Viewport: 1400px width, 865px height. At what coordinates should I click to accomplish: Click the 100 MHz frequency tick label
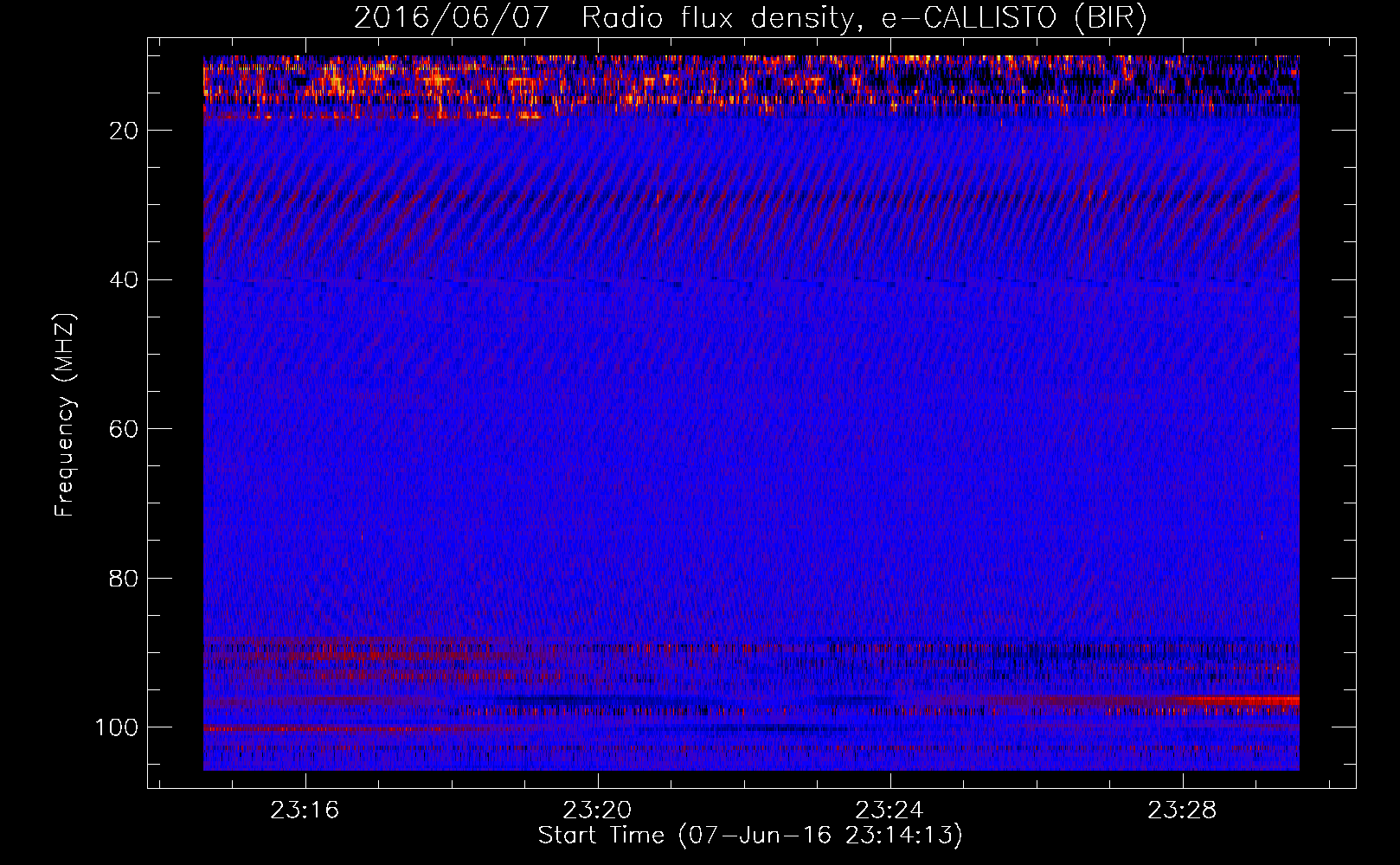117,727
